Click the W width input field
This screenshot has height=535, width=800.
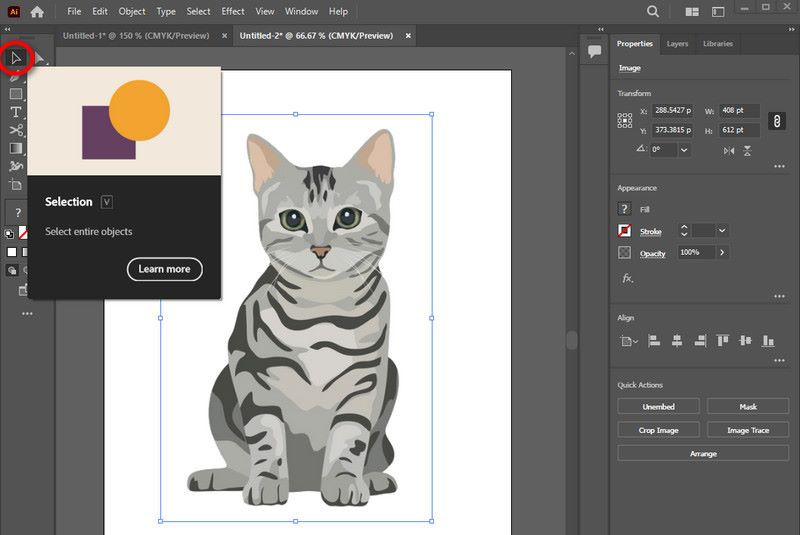[x=740, y=110]
